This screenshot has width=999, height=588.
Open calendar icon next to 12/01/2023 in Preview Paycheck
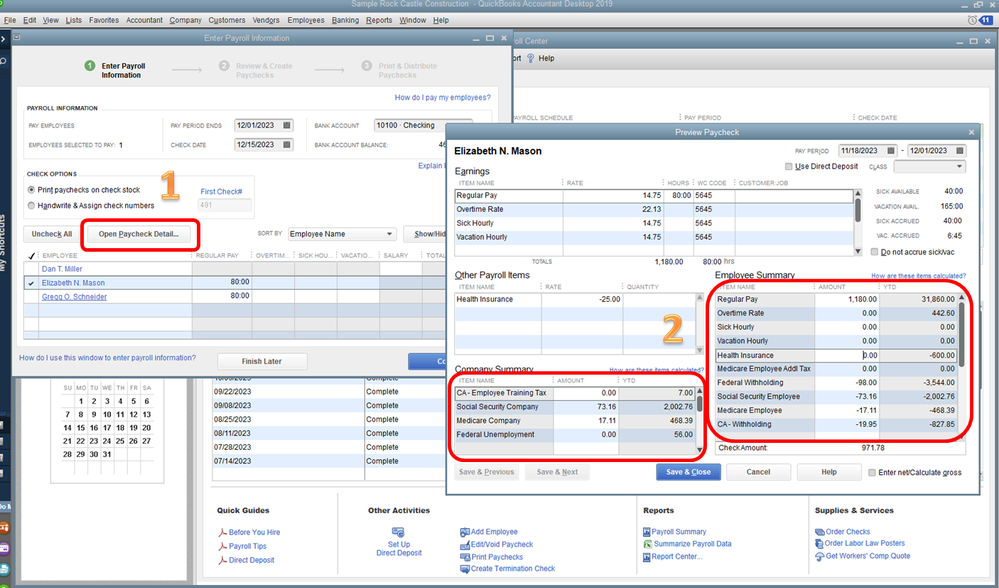click(959, 151)
